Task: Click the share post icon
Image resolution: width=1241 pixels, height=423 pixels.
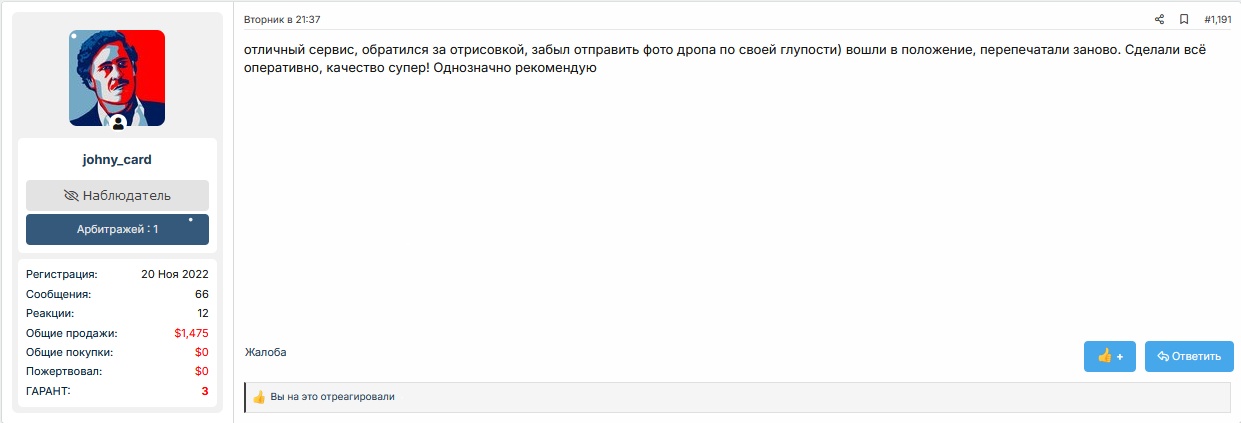Action: click(1160, 19)
